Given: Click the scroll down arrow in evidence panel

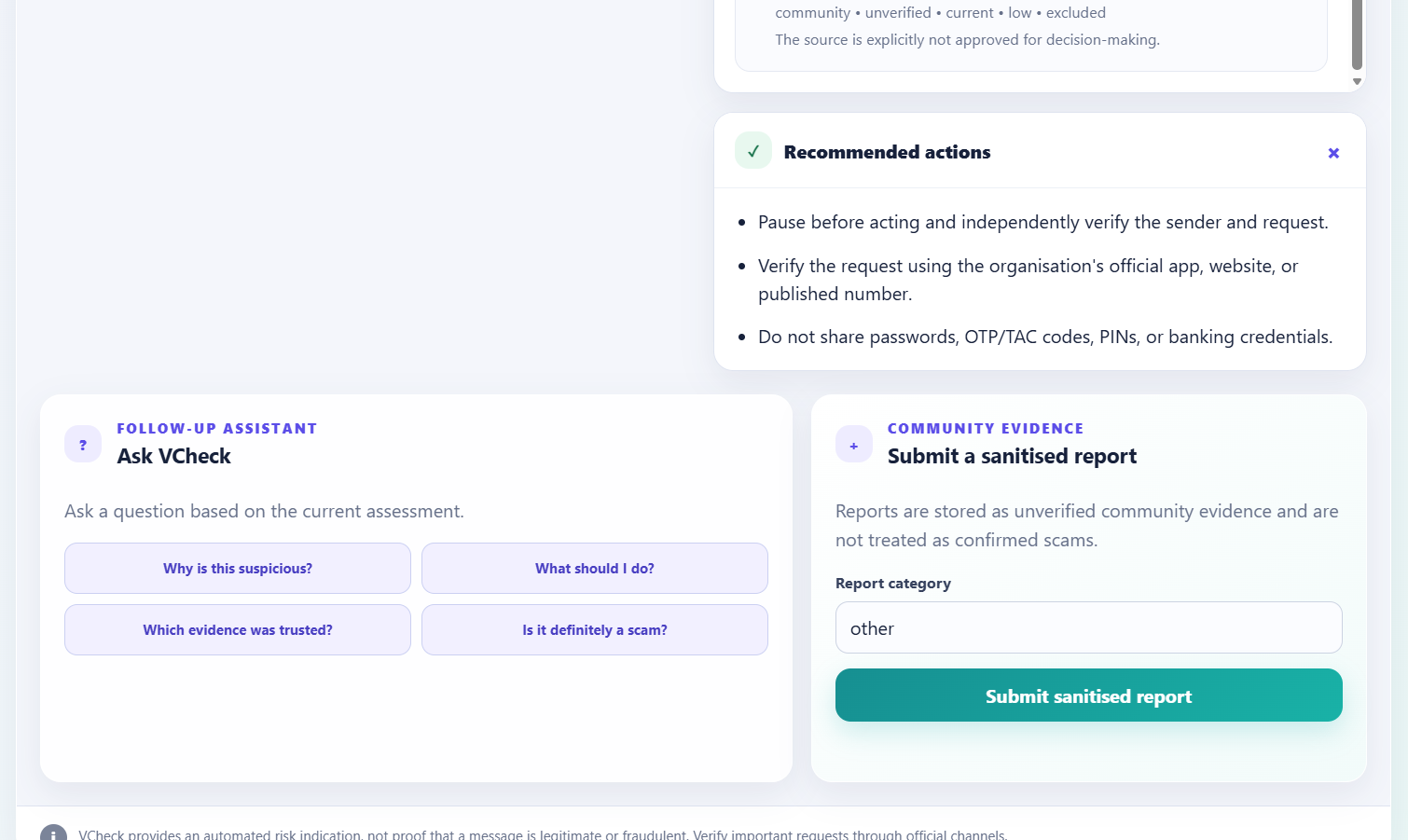Looking at the screenshot, I should [x=1358, y=81].
